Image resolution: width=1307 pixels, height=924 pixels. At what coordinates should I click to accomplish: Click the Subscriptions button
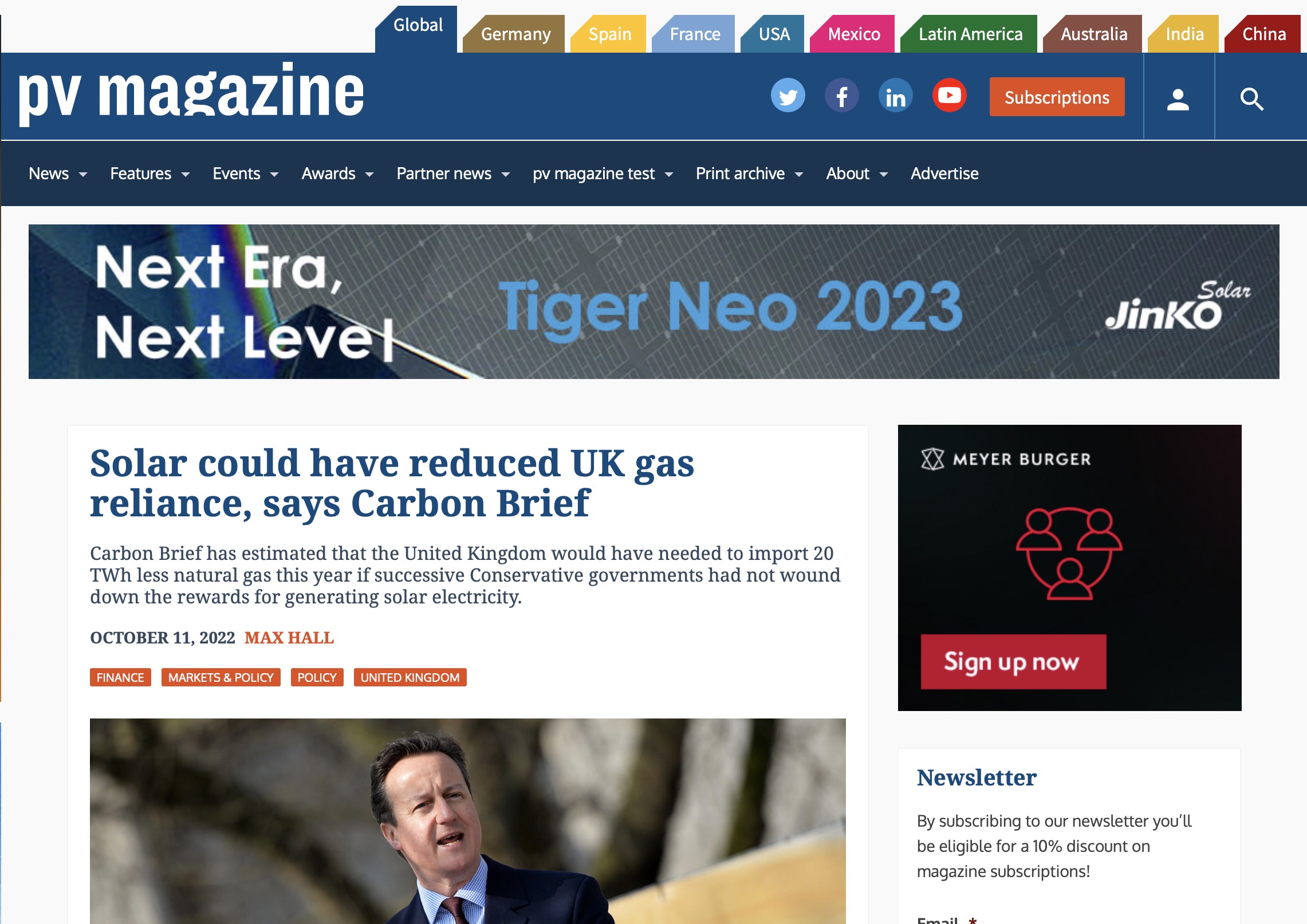coord(1057,97)
